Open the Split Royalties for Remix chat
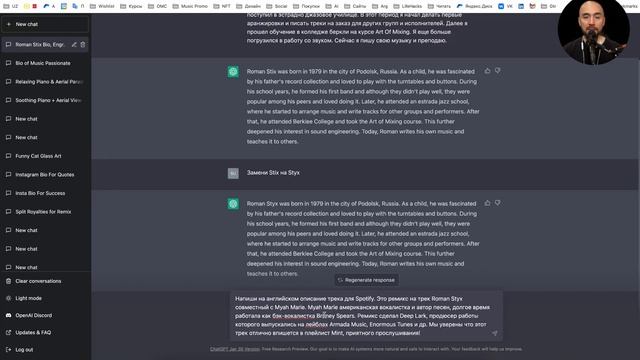This screenshot has height=360, width=640. (x=45, y=212)
